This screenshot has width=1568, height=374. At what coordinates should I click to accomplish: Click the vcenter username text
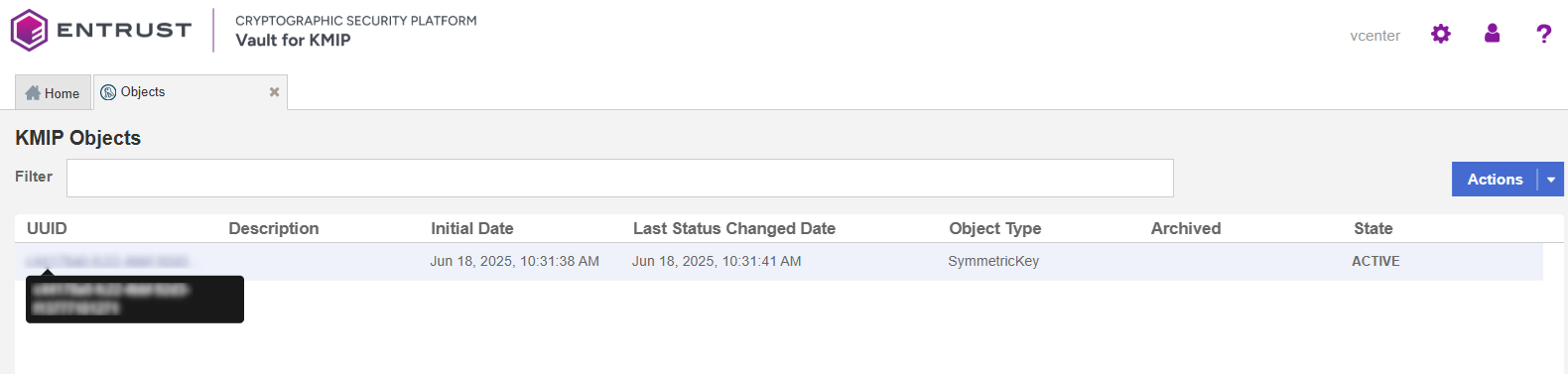1374,36
